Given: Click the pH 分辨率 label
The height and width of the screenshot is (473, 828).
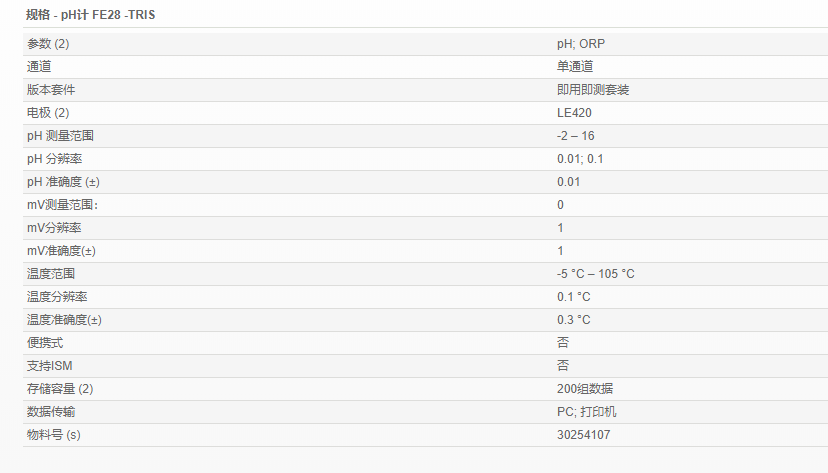Looking at the screenshot, I should point(54,159).
